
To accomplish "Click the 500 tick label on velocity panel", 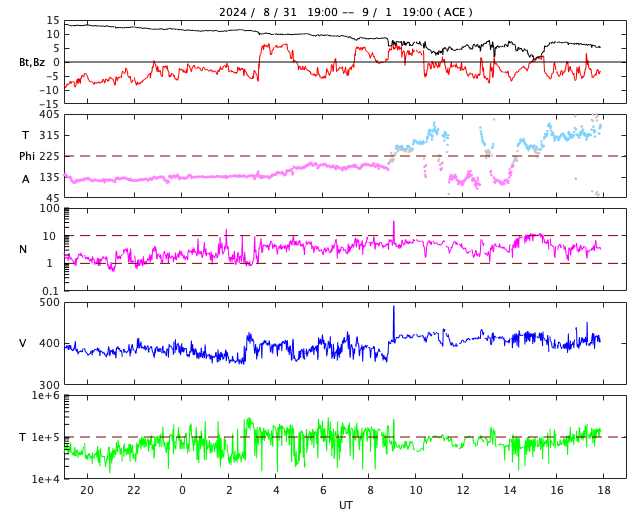I will coord(49,303).
